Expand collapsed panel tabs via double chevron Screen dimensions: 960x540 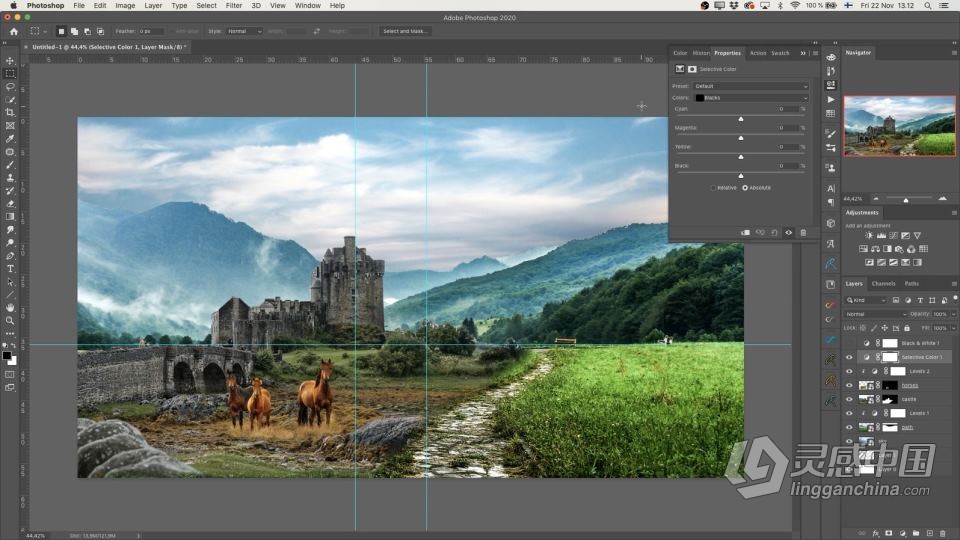803,53
